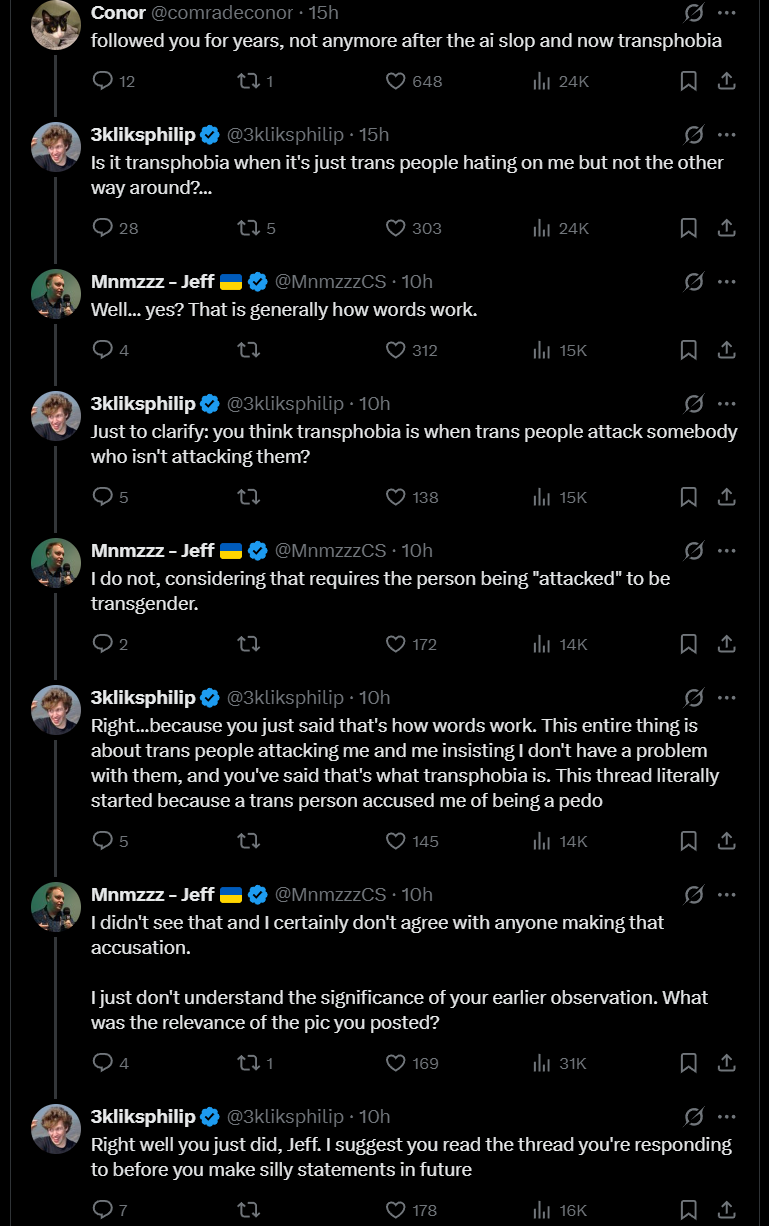Open the 15h timestamp on 3kliksphilip's tweet
Viewport: 769px width, 1226px height.
coord(374,135)
